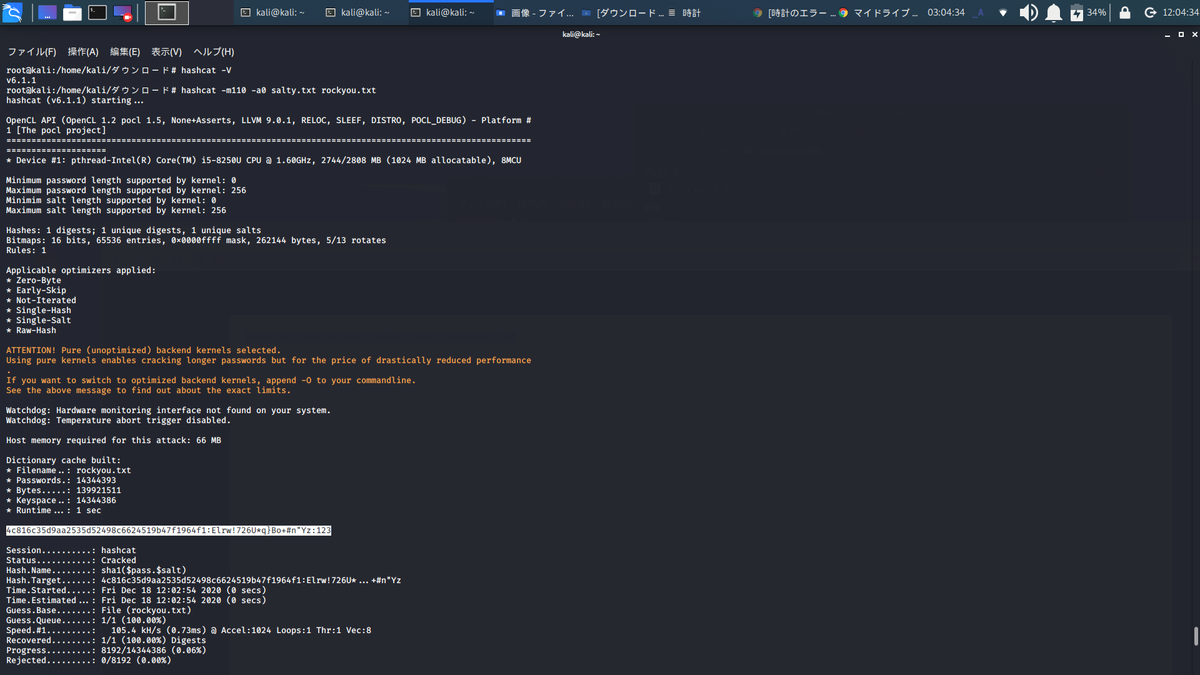The image size is (1200, 675).
Task: Click 'Guess.Base.......: File (rockyou.txt)' line
Action: (98, 610)
